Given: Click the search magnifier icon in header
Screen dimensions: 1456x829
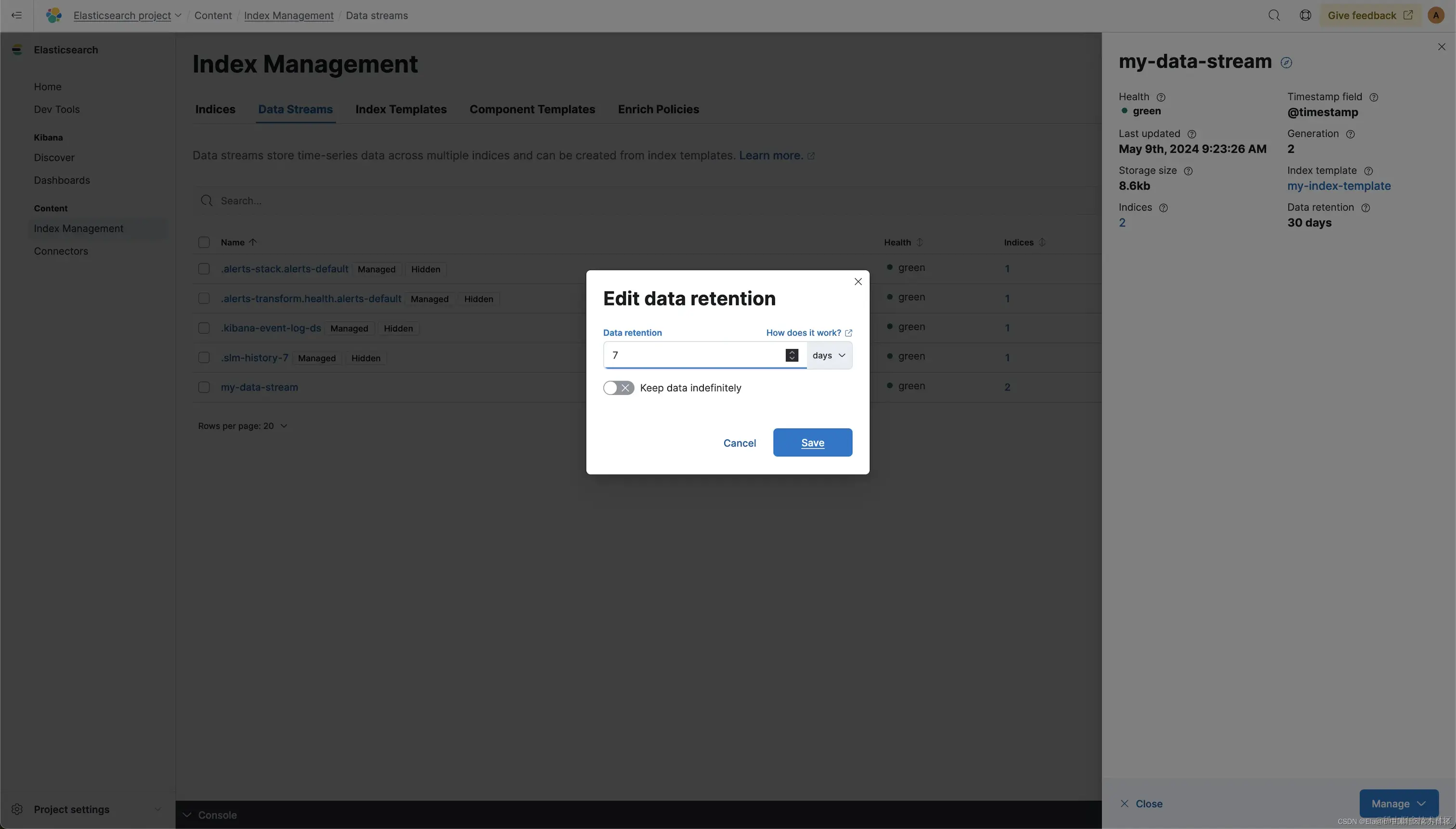Looking at the screenshot, I should click(x=1274, y=15).
